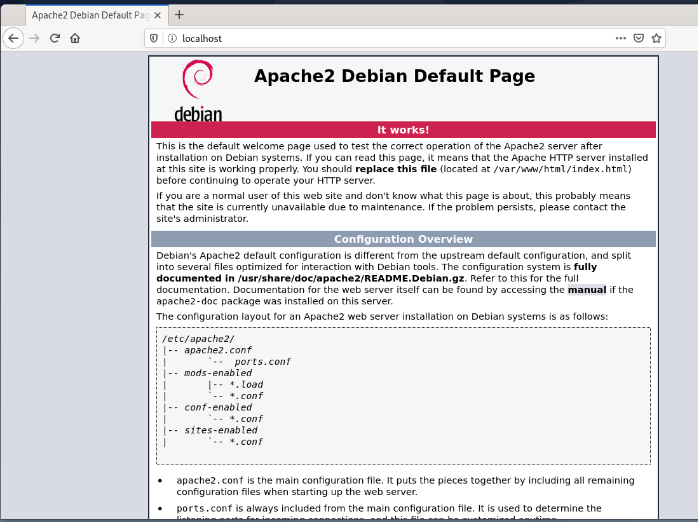Open the page actions three-dot menu

coord(621,38)
